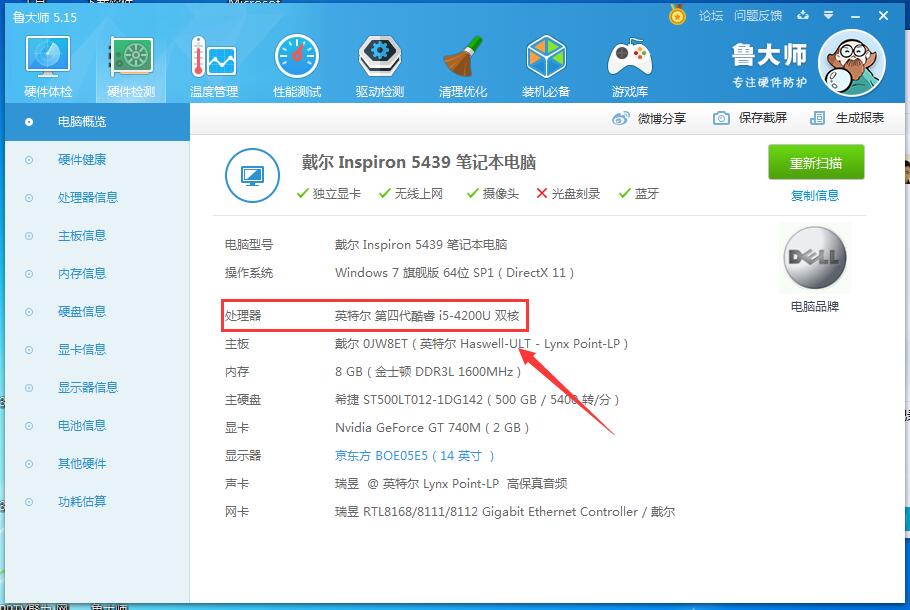Select the 硬件检测 hardware detection icon
The height and width of the screenshot is (610, 910).
tap(131, 66)
